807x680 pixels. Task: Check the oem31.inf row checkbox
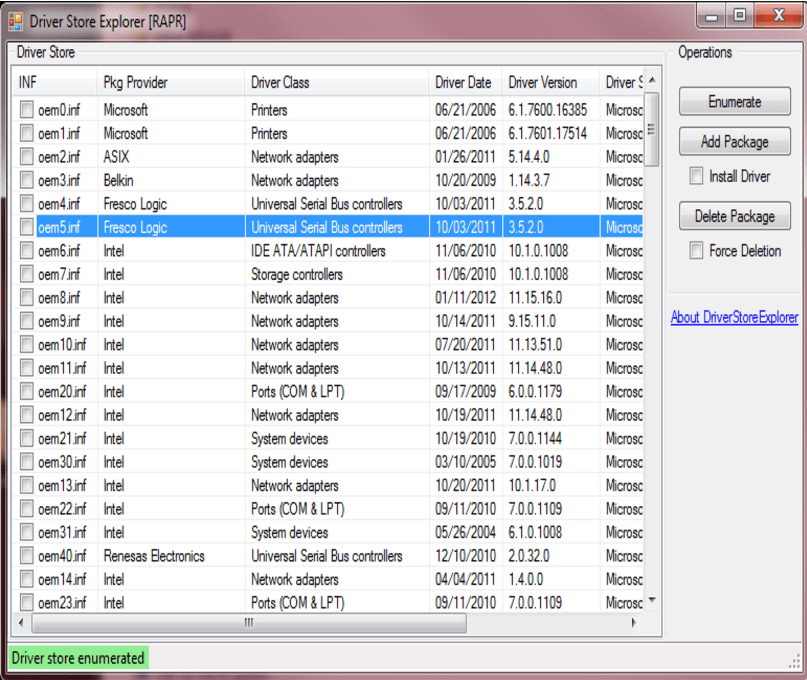coord(26,532)
